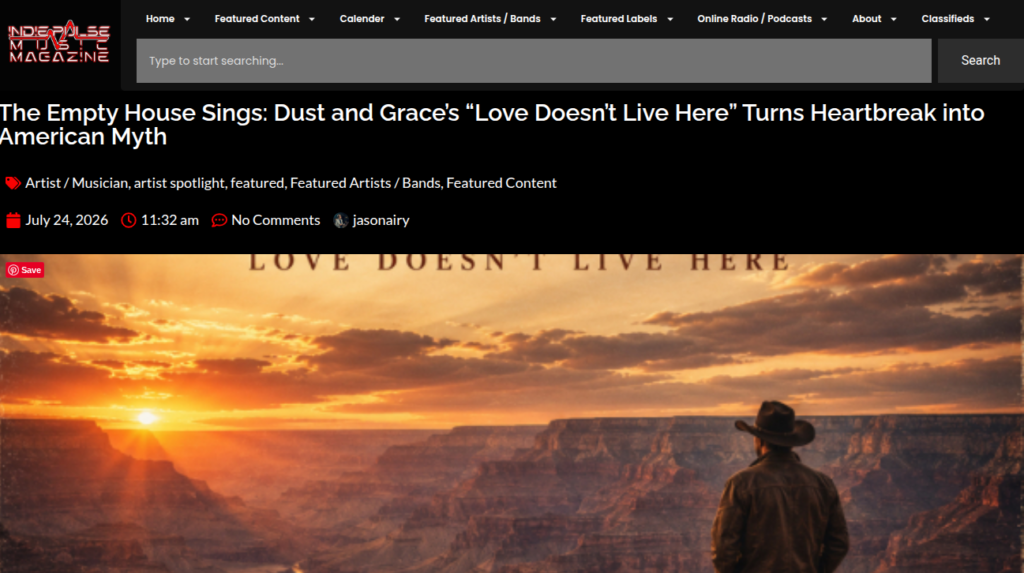Viewport: 1024px width, 573px height.
Task: Open the Home menu
Action: point(160,19)
